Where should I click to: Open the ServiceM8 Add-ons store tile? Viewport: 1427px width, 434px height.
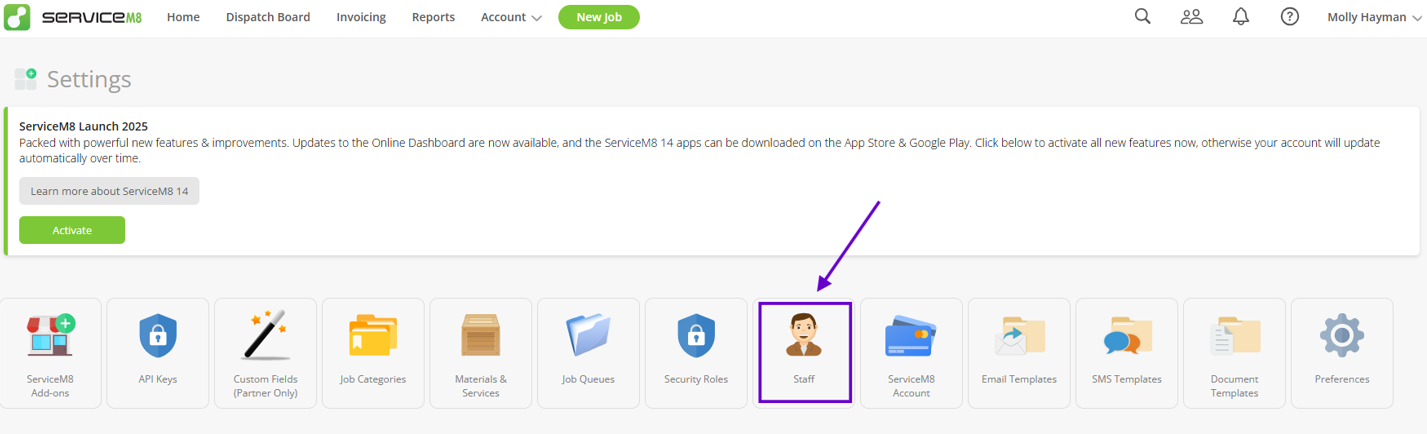50,353
